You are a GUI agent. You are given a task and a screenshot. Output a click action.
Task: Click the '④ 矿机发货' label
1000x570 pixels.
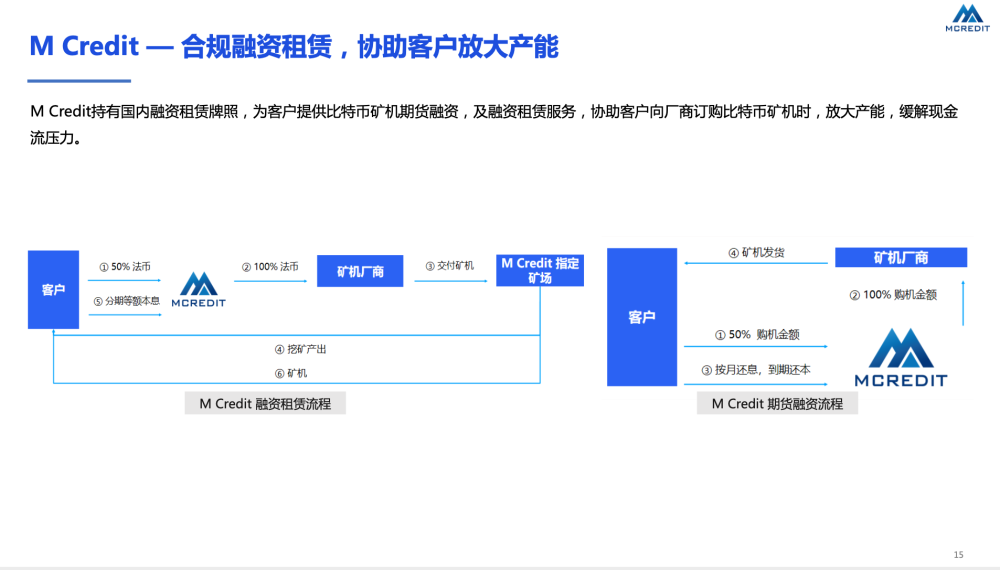(x=756, y=252)
